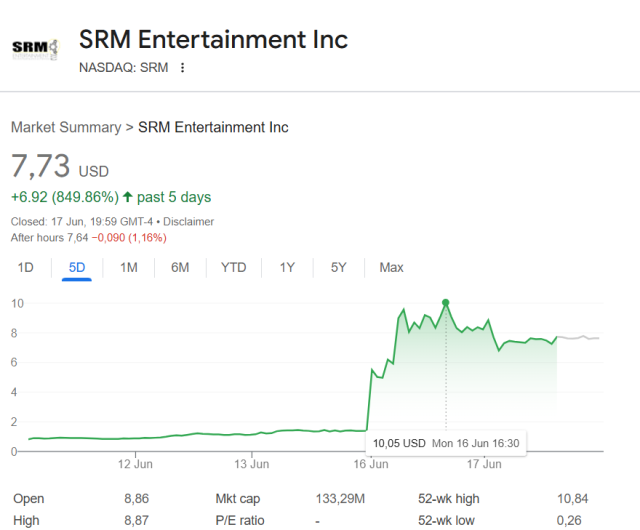Click the 12 Jun axis label

click(x=135, y=464)
